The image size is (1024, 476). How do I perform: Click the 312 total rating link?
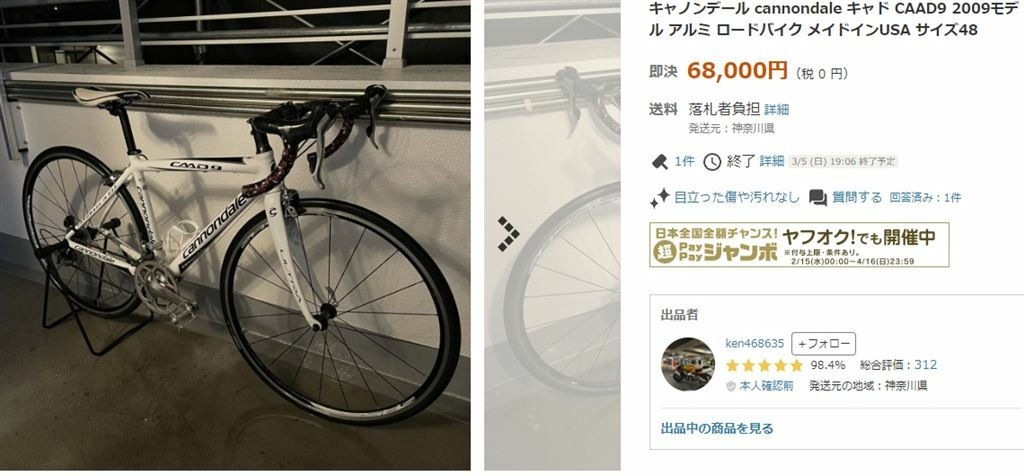(x=925, y=365)
